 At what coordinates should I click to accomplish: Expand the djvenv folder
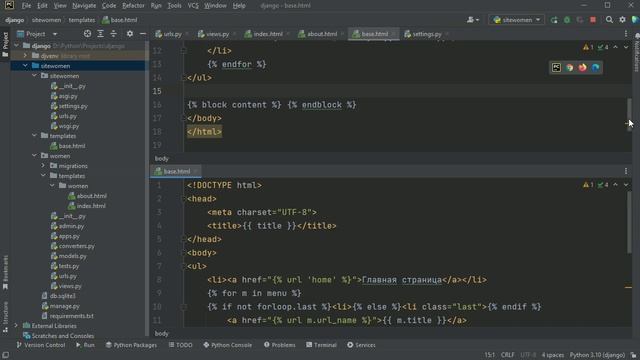coord(25,56)
